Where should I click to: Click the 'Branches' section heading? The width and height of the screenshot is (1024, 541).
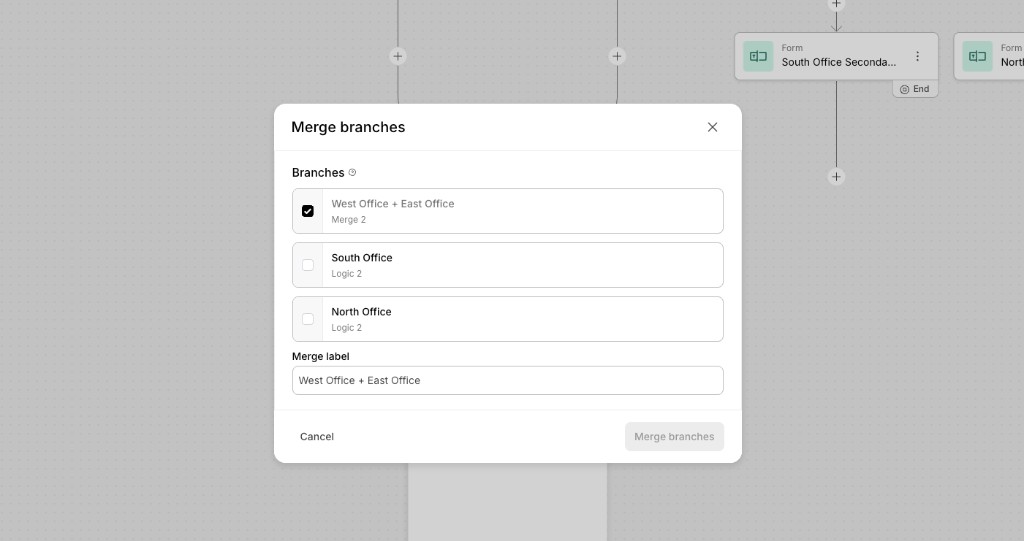[318, 172]
